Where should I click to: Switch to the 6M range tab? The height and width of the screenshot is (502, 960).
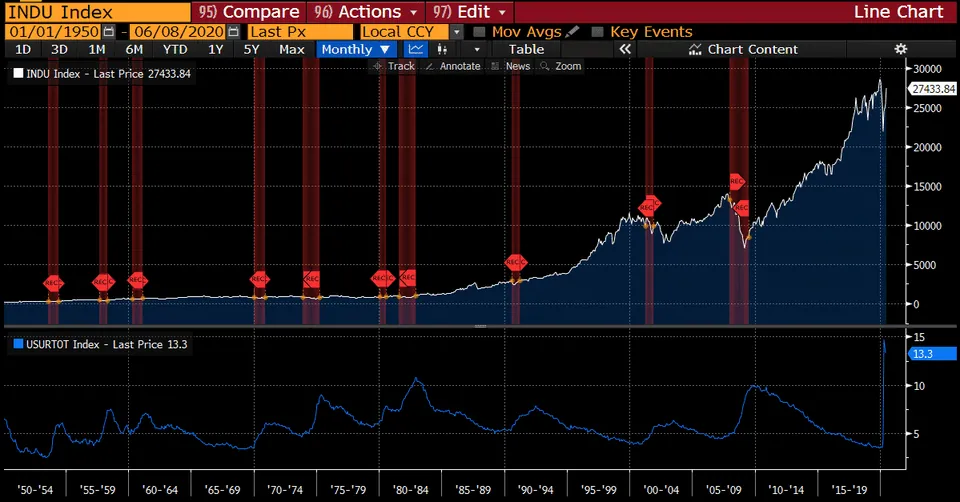(134, 50)
